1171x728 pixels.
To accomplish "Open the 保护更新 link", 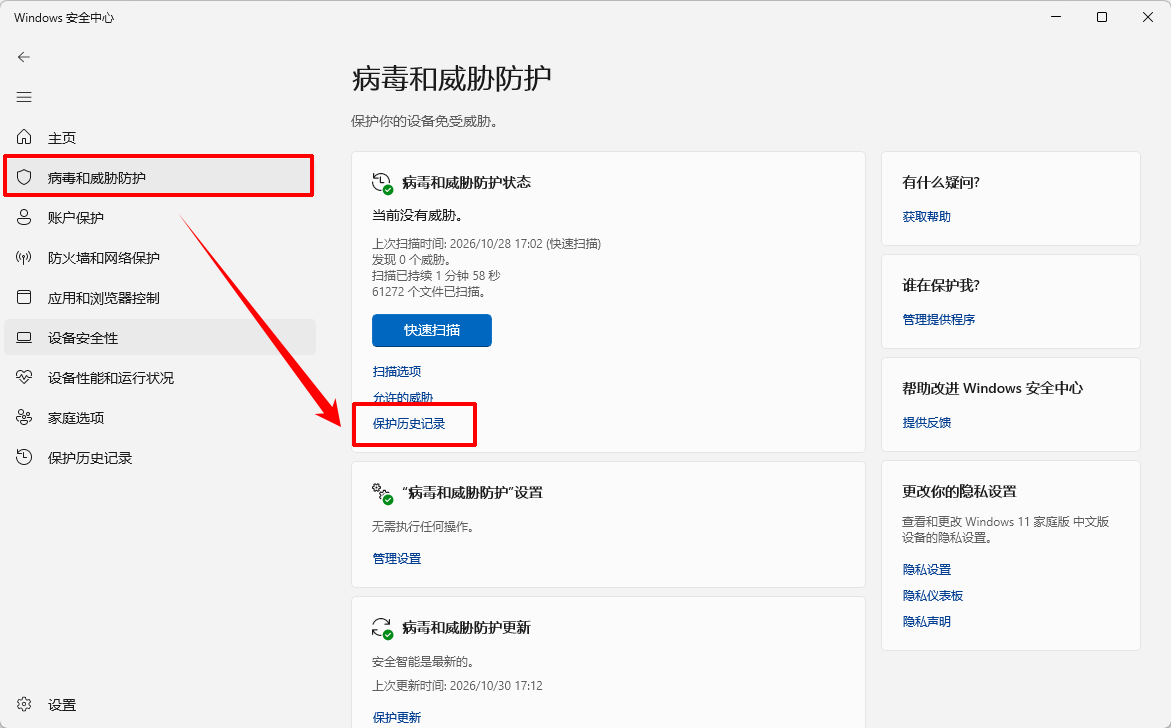I will (397, 718).
